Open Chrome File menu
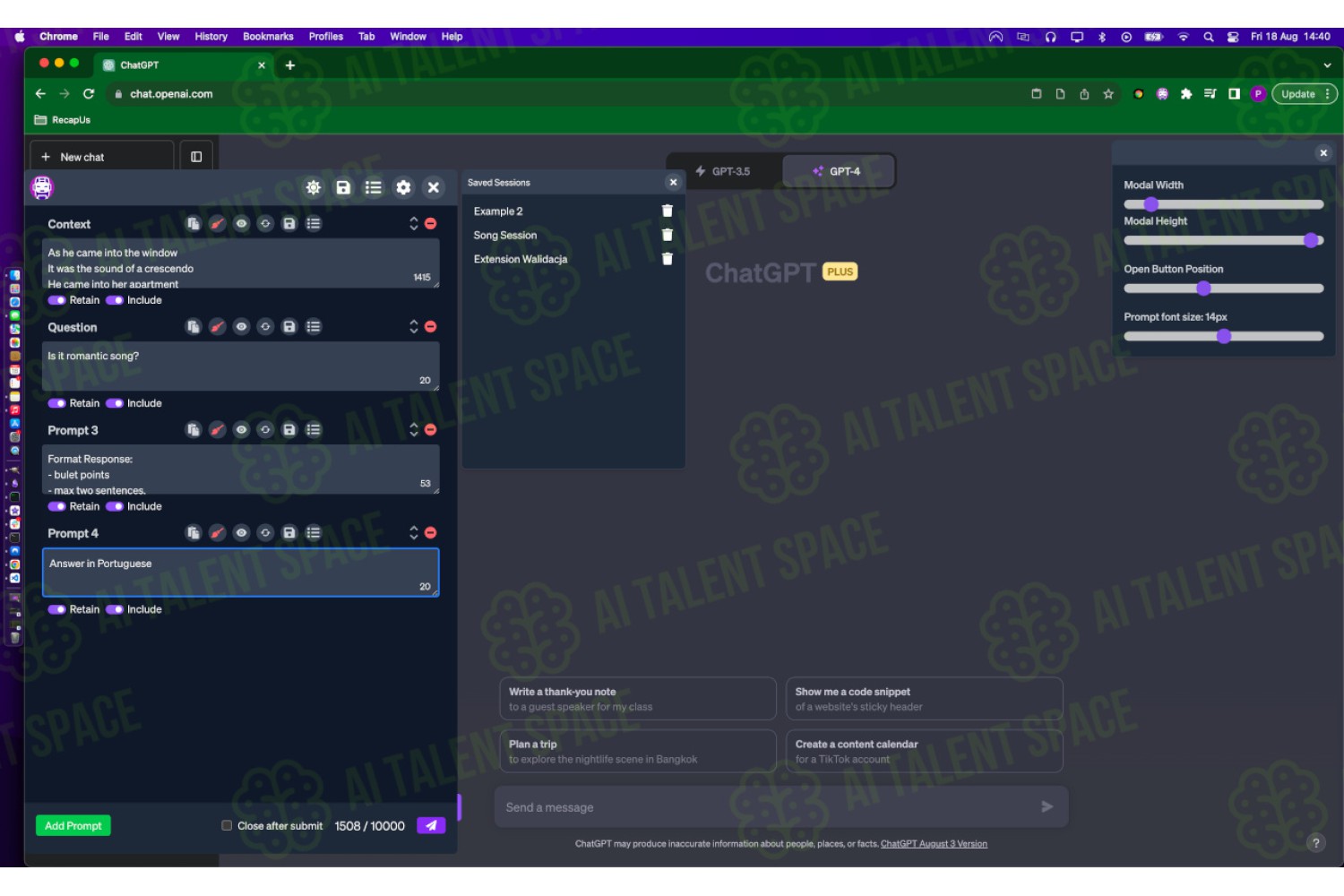Image resolution: width=1344 pixels, height=896 pixels. click(x=101, y=37)
